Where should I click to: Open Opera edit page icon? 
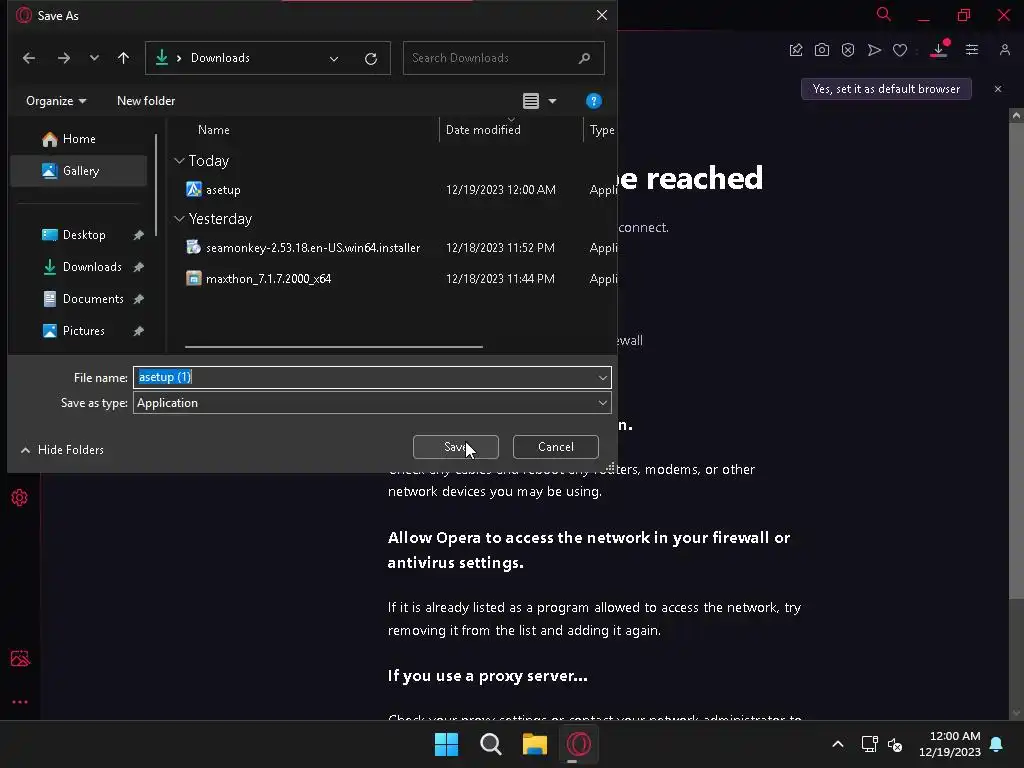[x=796, y=50]
